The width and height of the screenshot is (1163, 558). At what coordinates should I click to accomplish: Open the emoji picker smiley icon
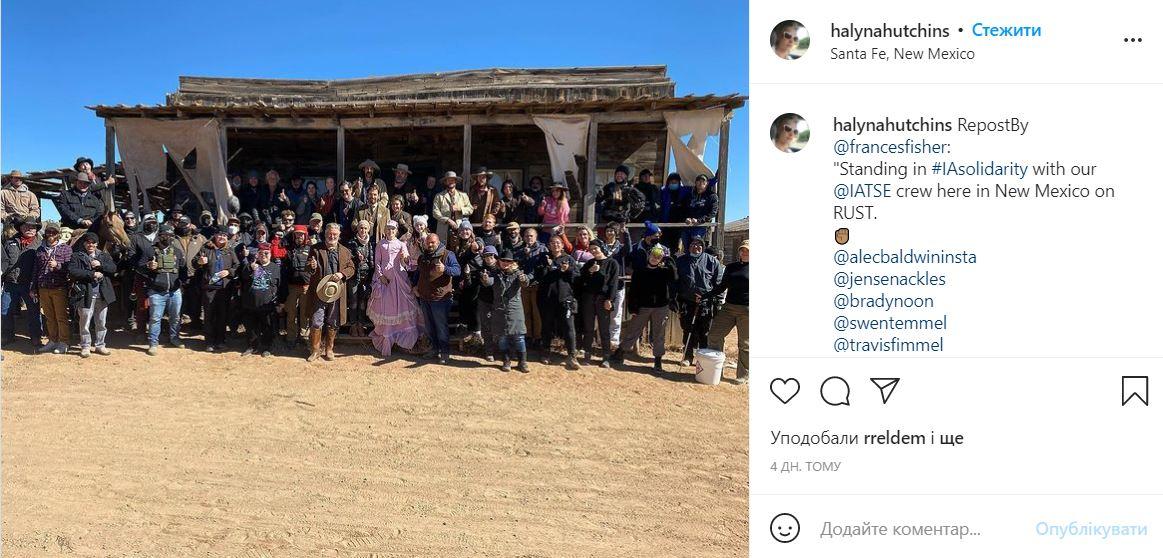click(x=785, y=528)
